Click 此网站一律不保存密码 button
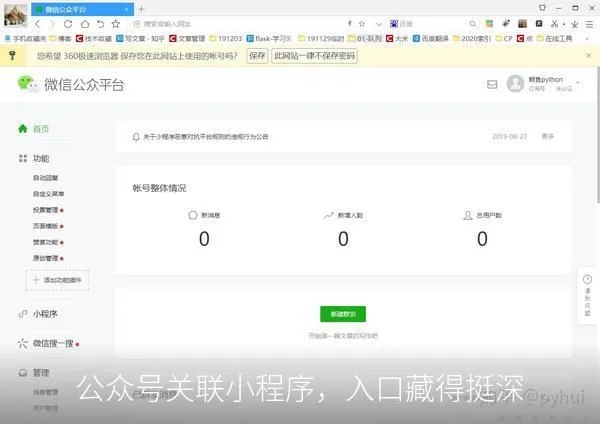 pyautogui.click(x=315, y=56)
